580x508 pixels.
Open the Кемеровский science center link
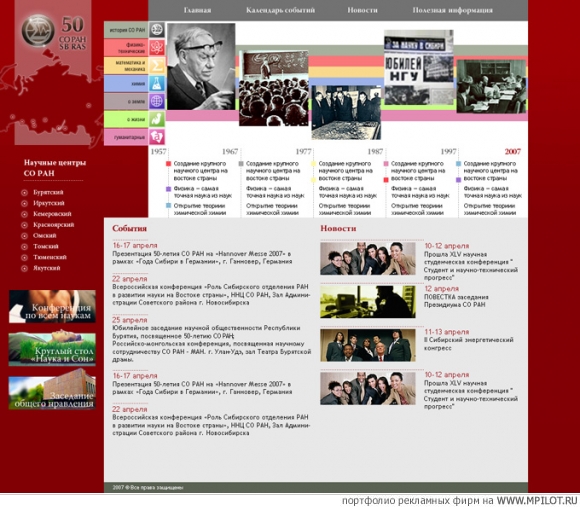click(52, 214)
